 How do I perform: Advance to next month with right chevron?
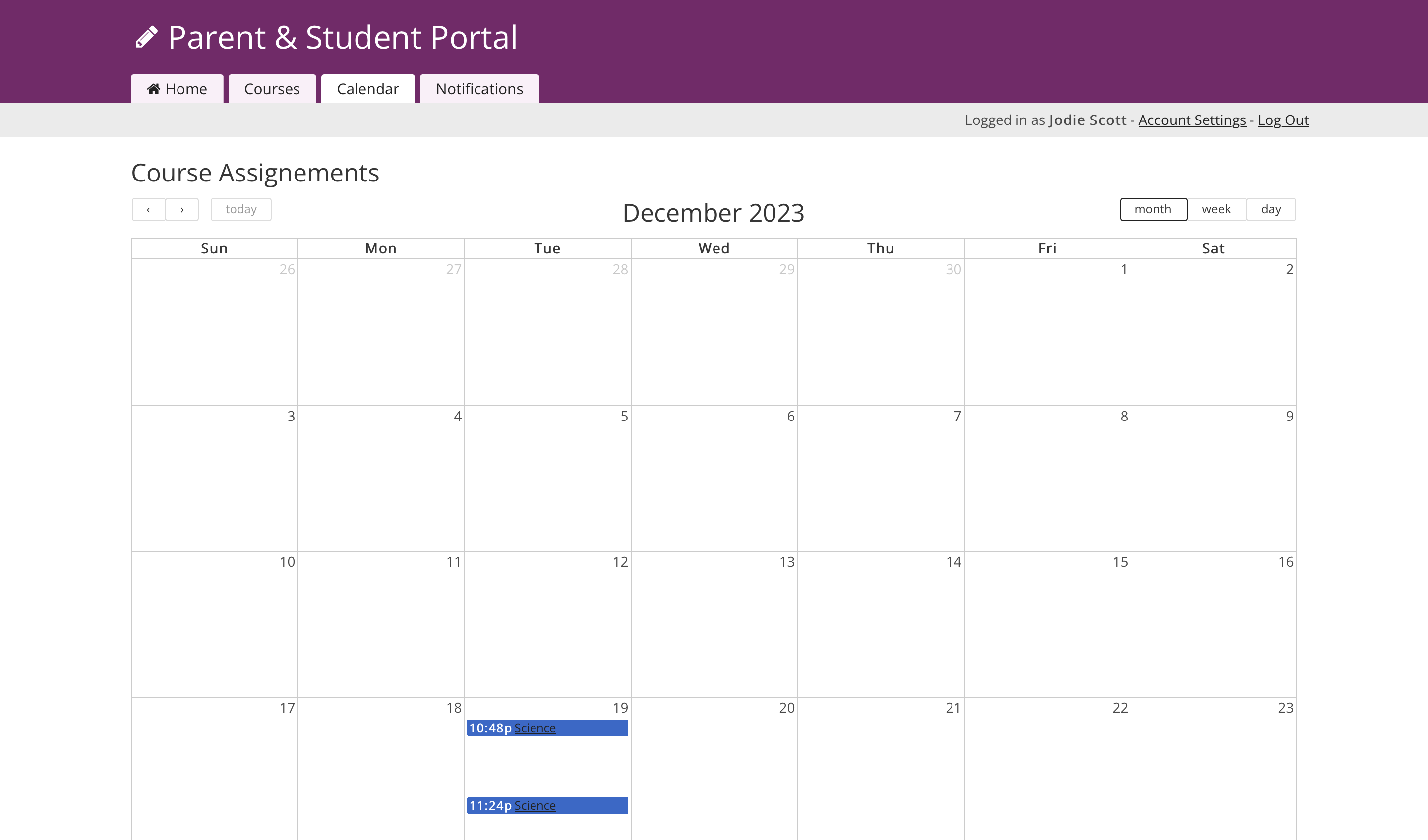click(182, 210)
